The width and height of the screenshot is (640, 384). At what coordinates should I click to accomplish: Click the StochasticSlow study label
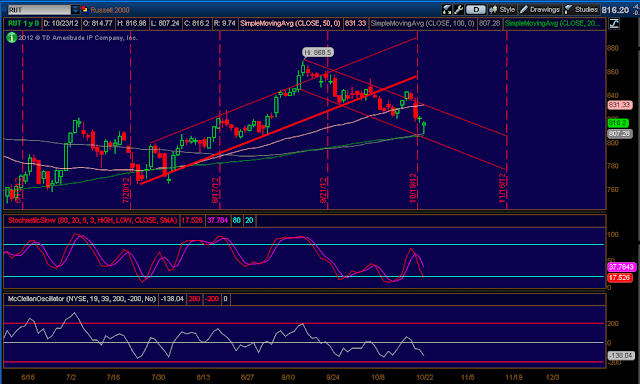pos(92,220)
